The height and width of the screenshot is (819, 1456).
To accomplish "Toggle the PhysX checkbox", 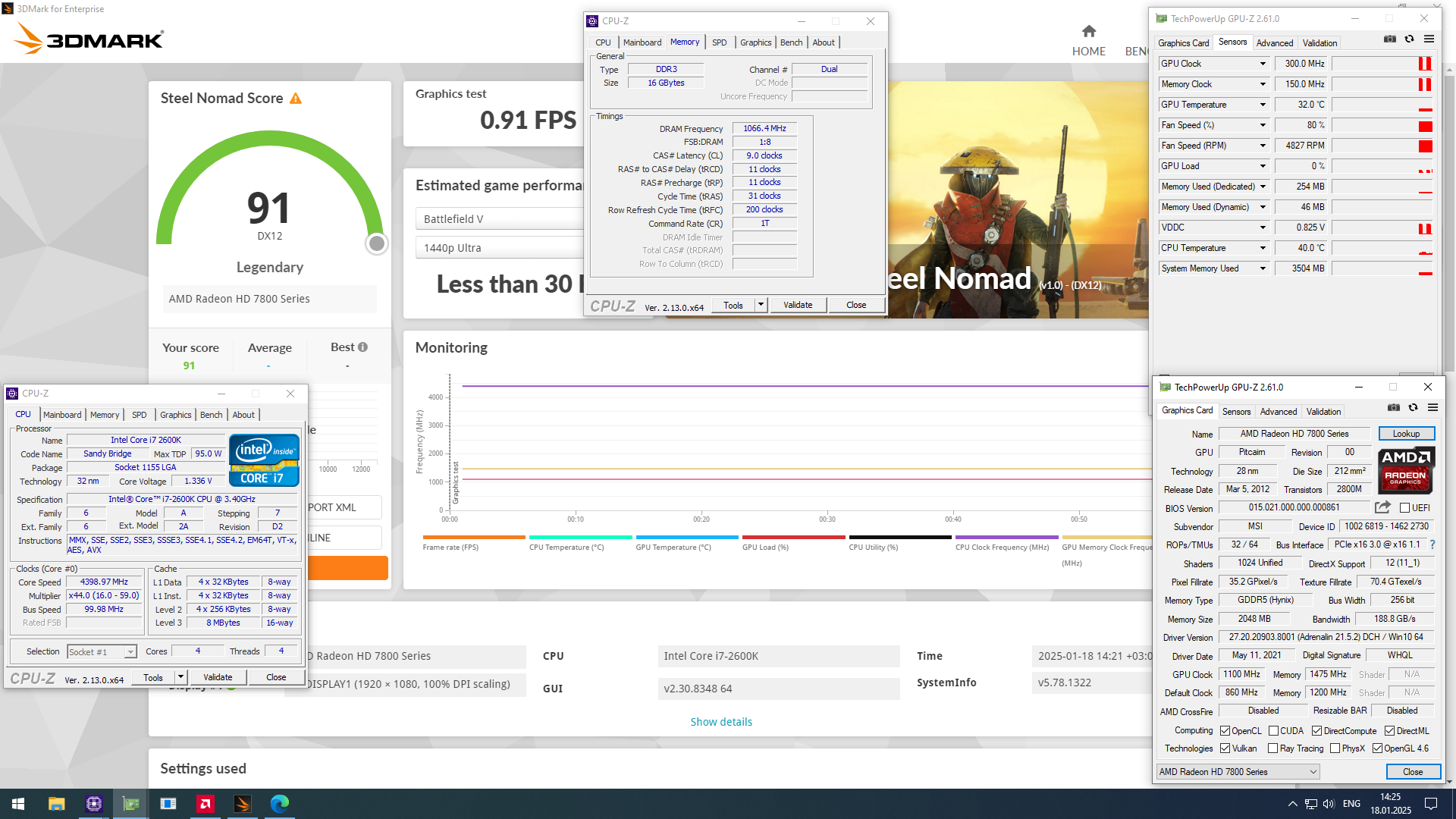I will 1335,748.
